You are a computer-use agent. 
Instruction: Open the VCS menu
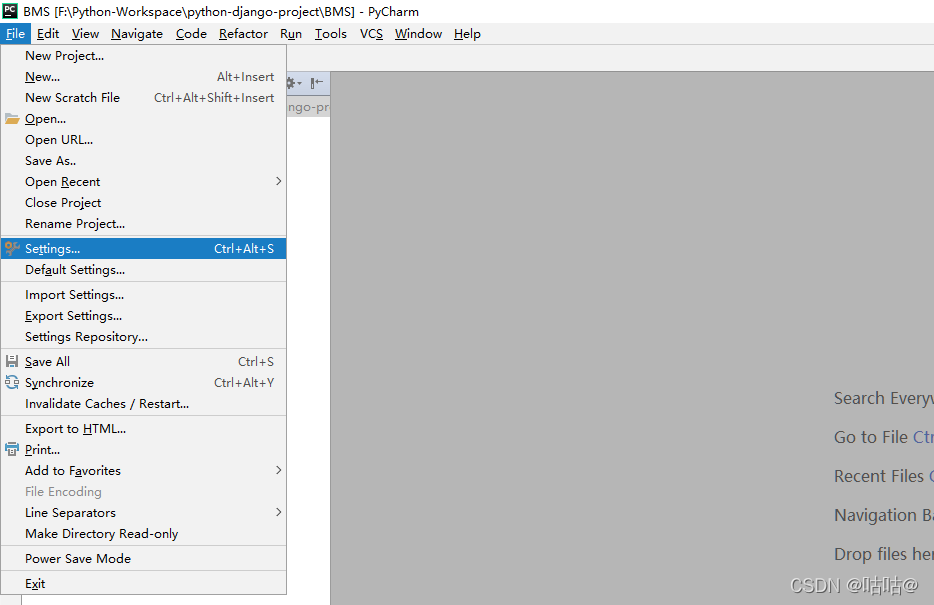(371, 34)
